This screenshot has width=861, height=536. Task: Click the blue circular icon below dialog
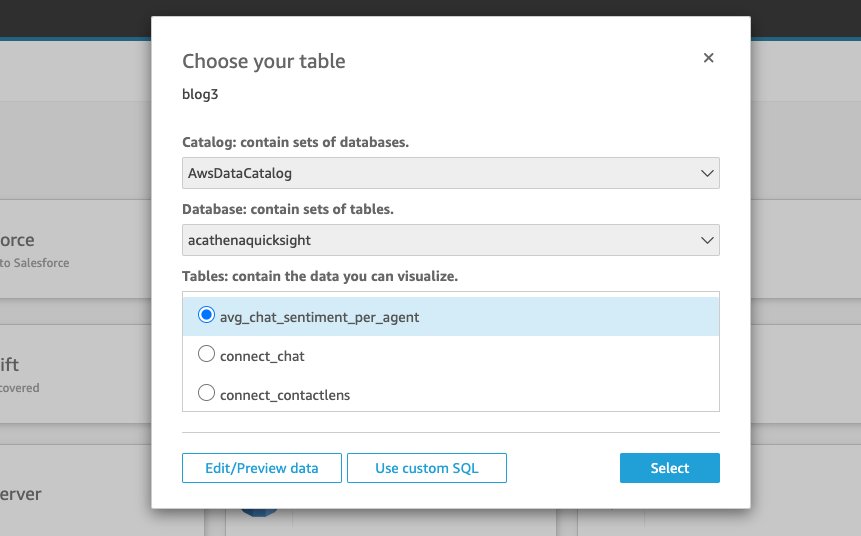pos(260,513)
